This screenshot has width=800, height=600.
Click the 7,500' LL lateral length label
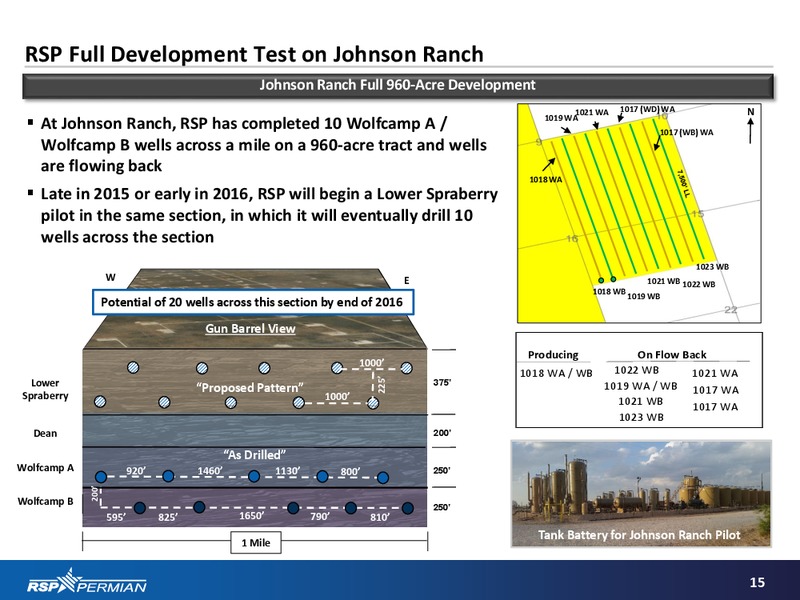[683, 184]
